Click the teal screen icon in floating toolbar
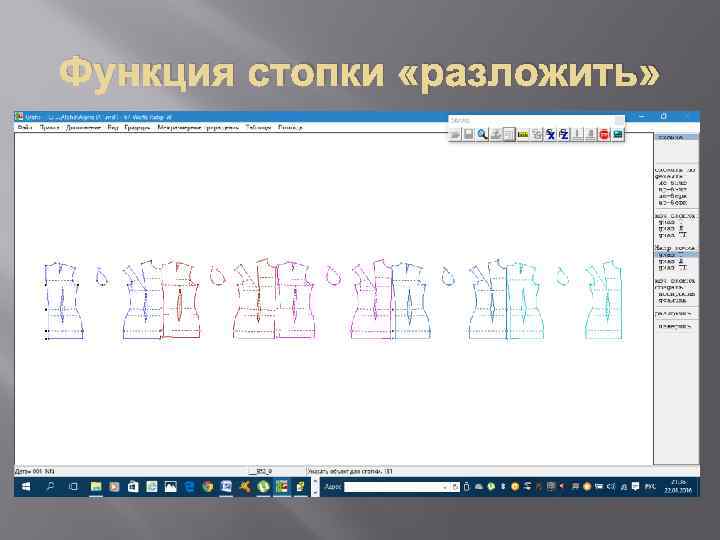 (618, 134)
